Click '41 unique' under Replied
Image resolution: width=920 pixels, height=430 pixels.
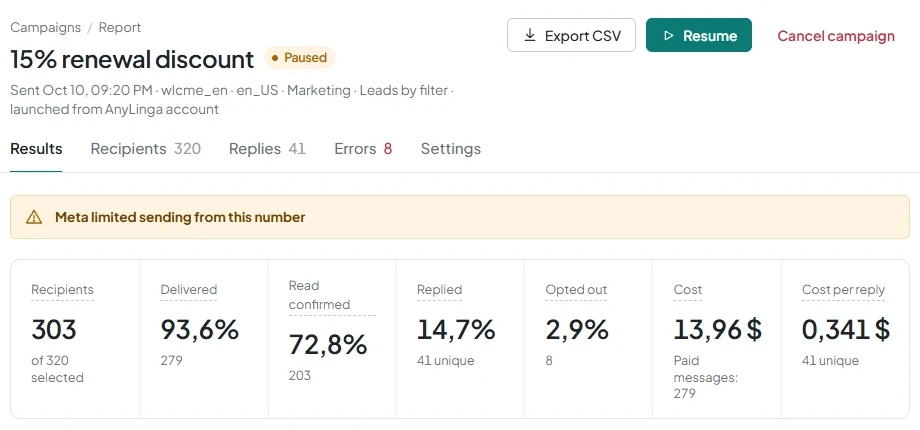tap(445, 360)
